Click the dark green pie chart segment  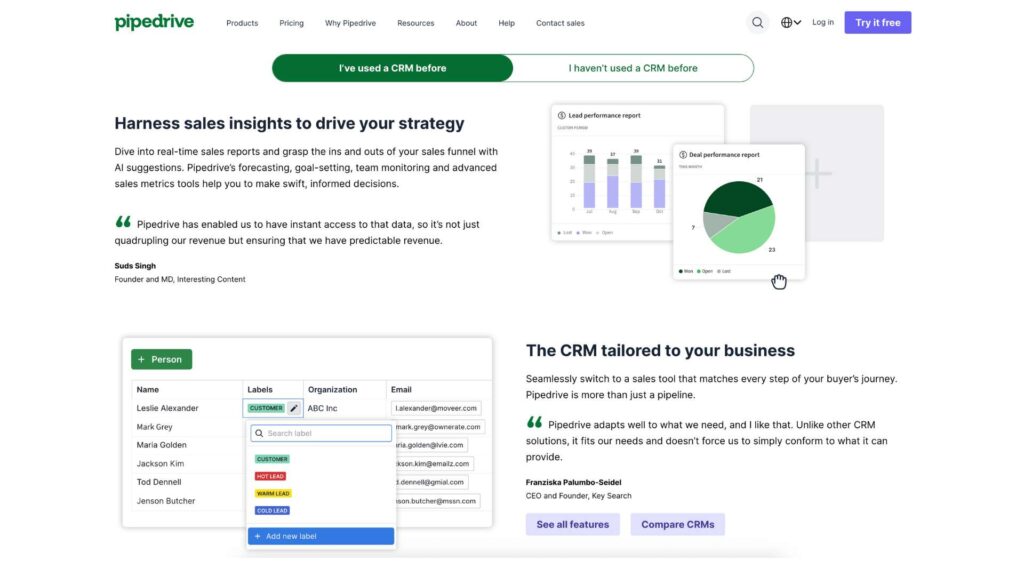pos(736,197)
